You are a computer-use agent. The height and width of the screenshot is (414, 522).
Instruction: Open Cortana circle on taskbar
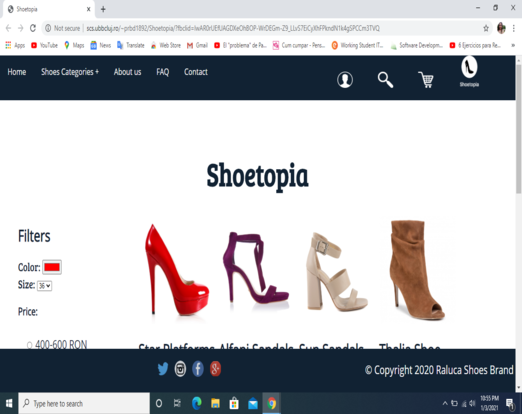159,404
